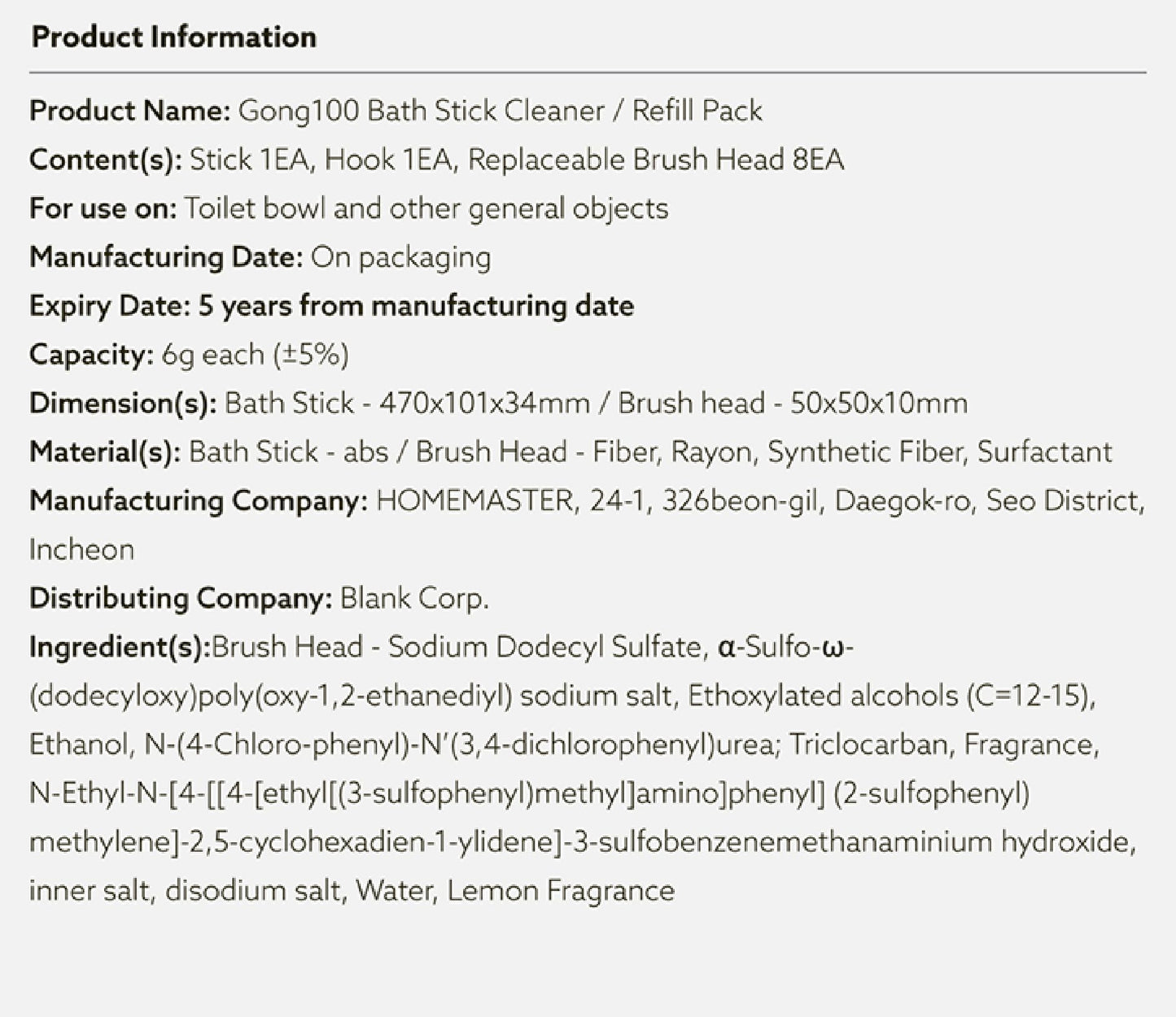Screen dimensions: 1176x1017
Task: Click the Blank Corp. text
Action: [414, 599]
